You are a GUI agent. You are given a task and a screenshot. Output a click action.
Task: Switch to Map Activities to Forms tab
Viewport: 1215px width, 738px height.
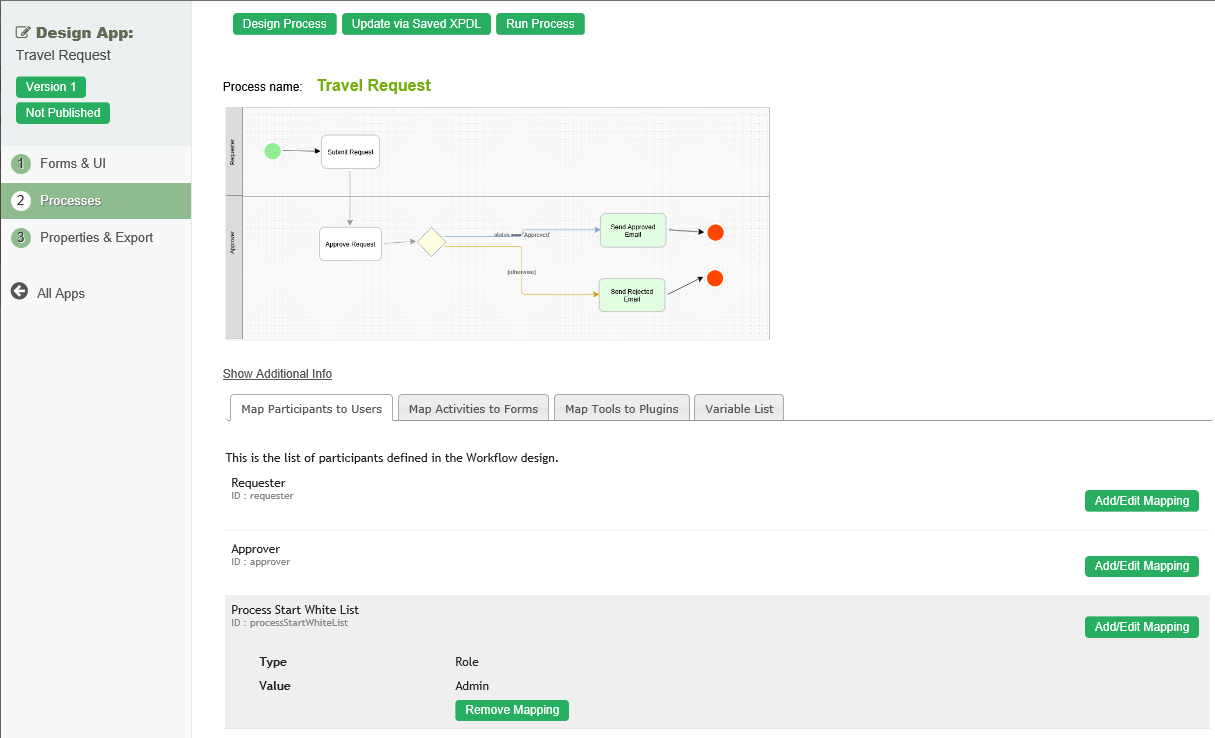(x=473, y=408)
